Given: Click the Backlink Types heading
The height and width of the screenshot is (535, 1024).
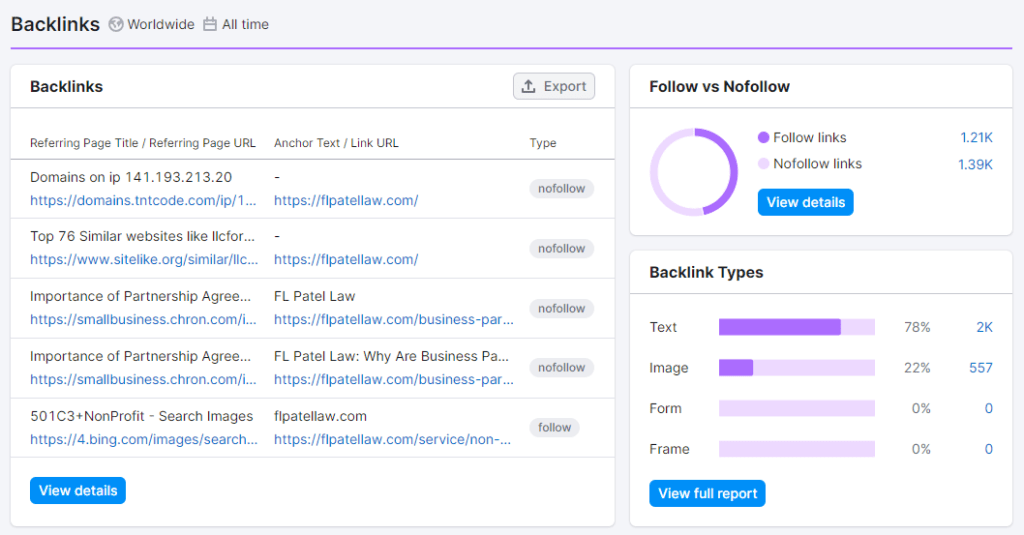Looking at the screenshot, I should click(706, 272).
